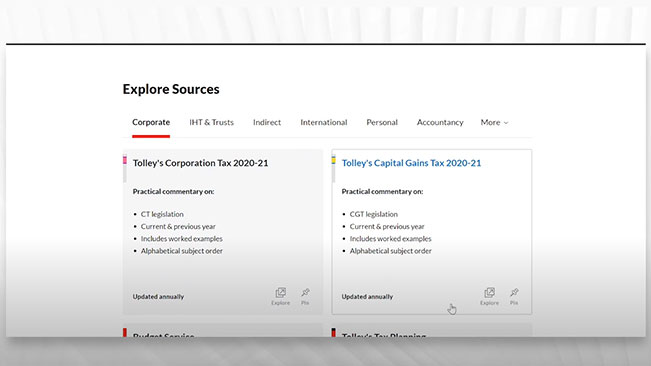Click Explore icon on Corporation Tax card
651x366 pixels.
pos(281,296)
